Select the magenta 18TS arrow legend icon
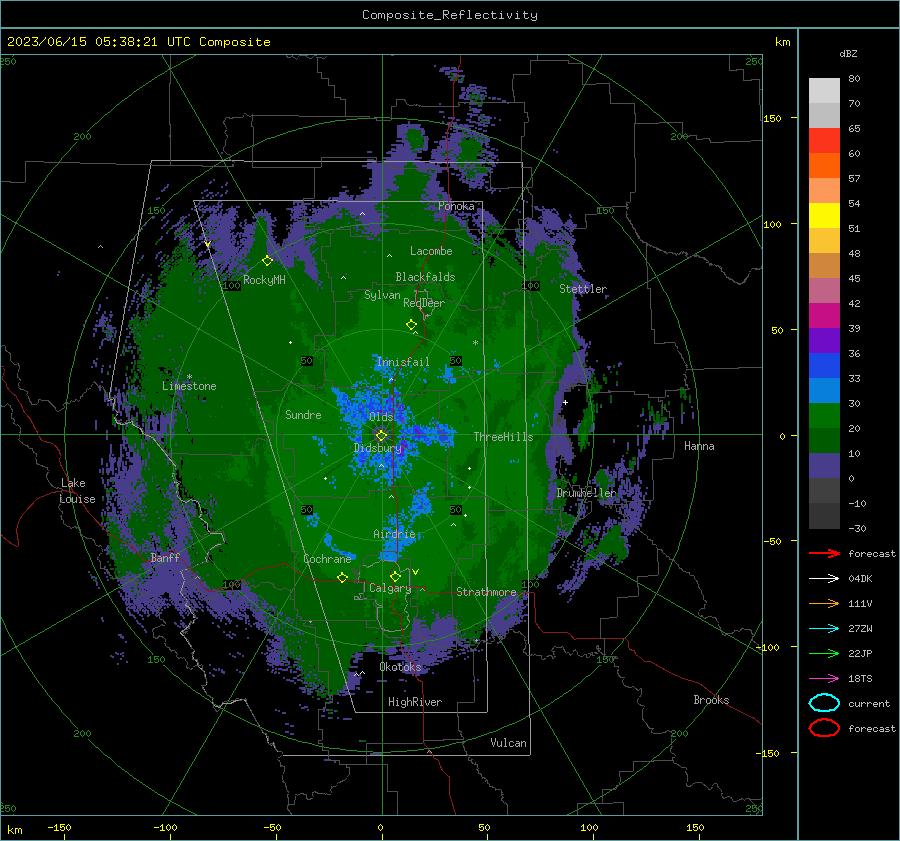The height and width of the screenshot is (841, 900). click(x=824, y=679)
